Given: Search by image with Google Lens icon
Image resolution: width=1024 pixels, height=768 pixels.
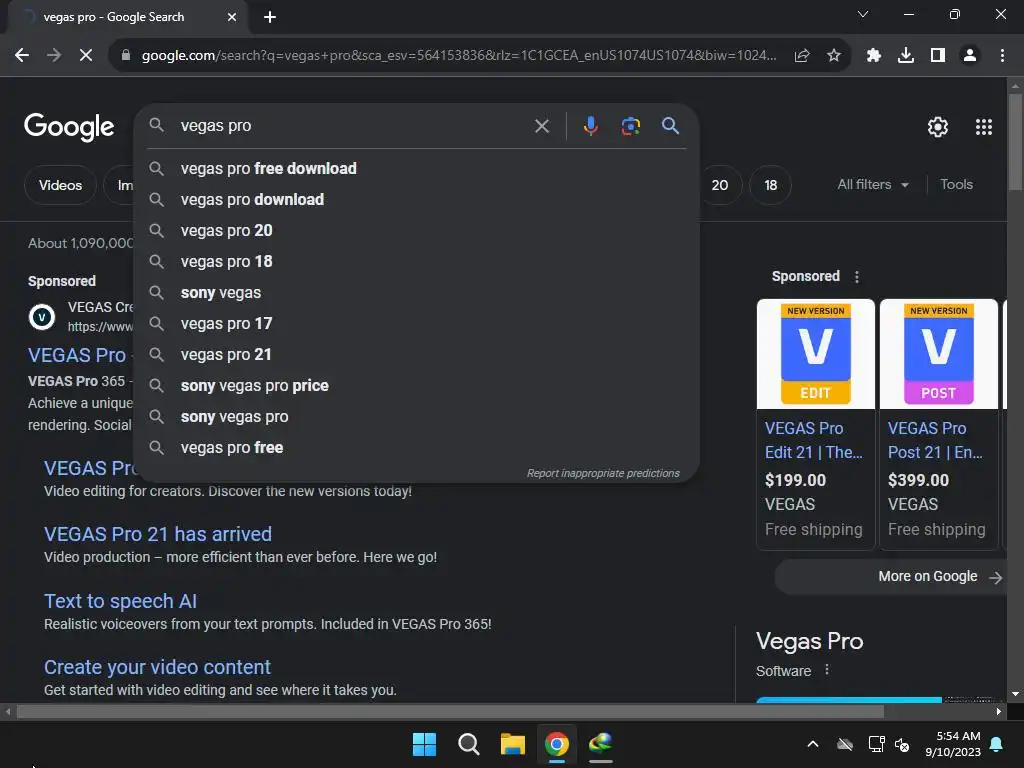Looking at the screenshot, I should [x=630, y=126].
